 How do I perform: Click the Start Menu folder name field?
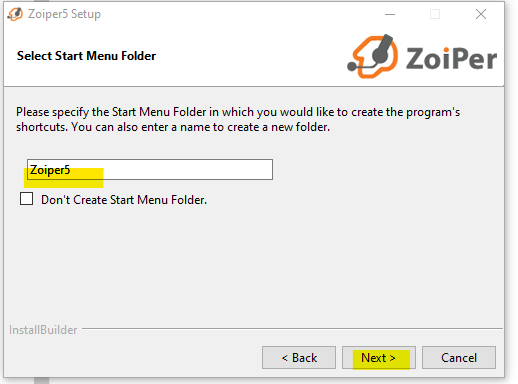pyautogui.click(x=150, y=169)
